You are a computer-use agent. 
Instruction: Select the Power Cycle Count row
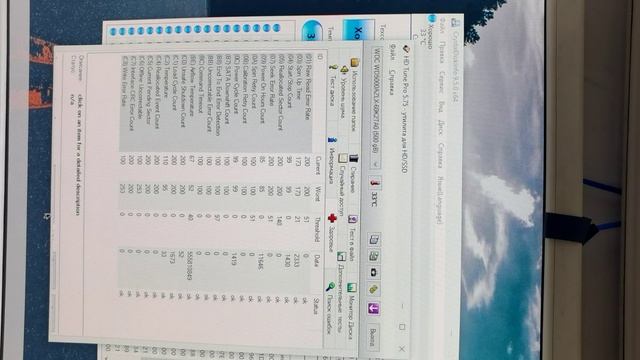click(x=236, y=180)
